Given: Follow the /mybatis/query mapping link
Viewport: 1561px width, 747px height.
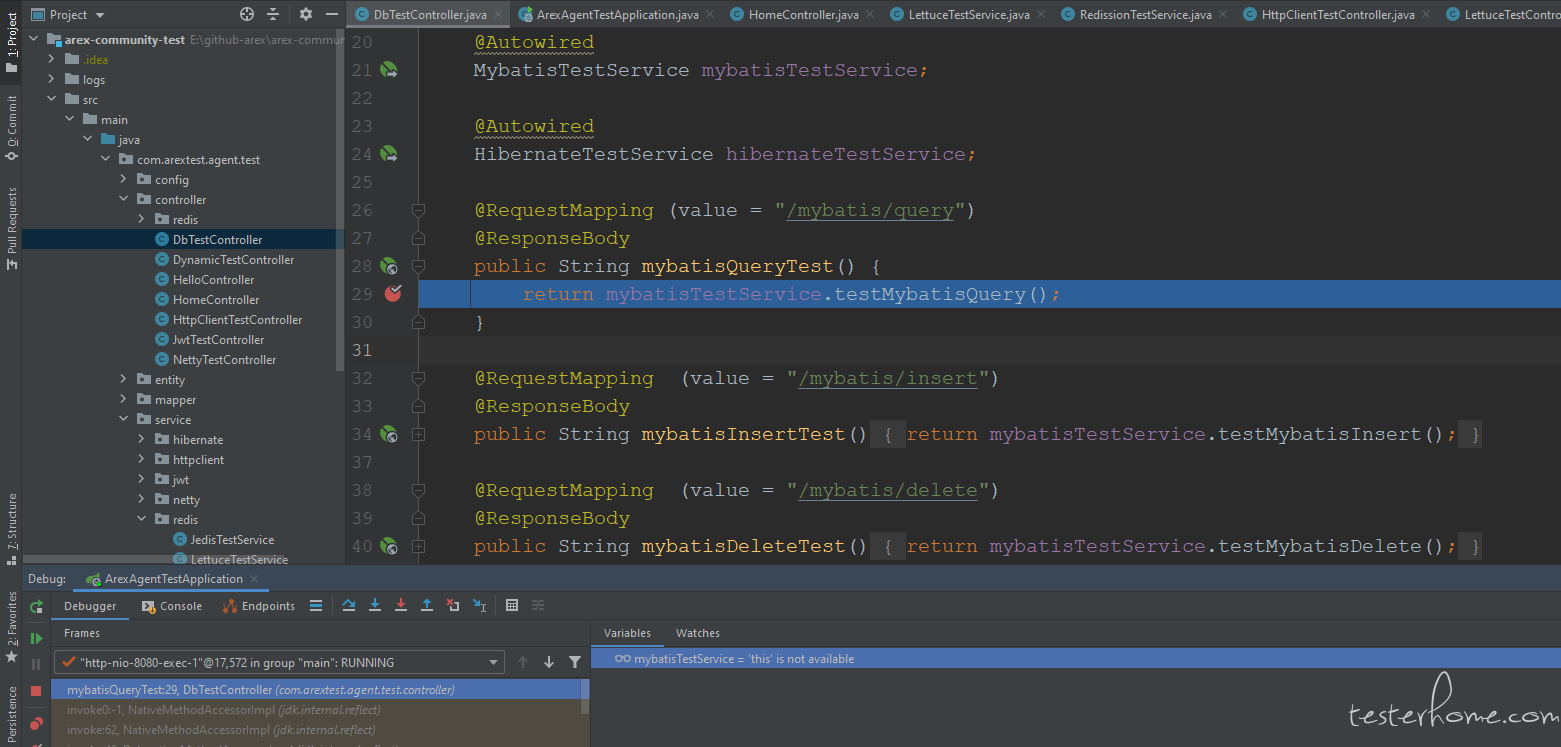Looking at the screenshot, I should (x=870, y=210).
